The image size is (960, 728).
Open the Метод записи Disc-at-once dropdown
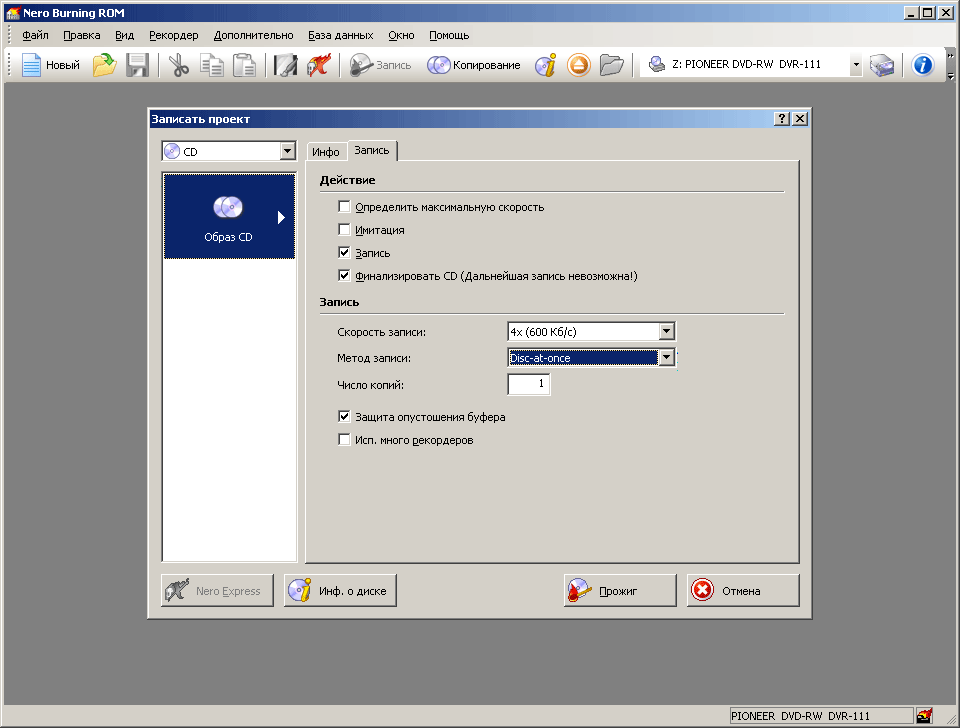(667, 357)
